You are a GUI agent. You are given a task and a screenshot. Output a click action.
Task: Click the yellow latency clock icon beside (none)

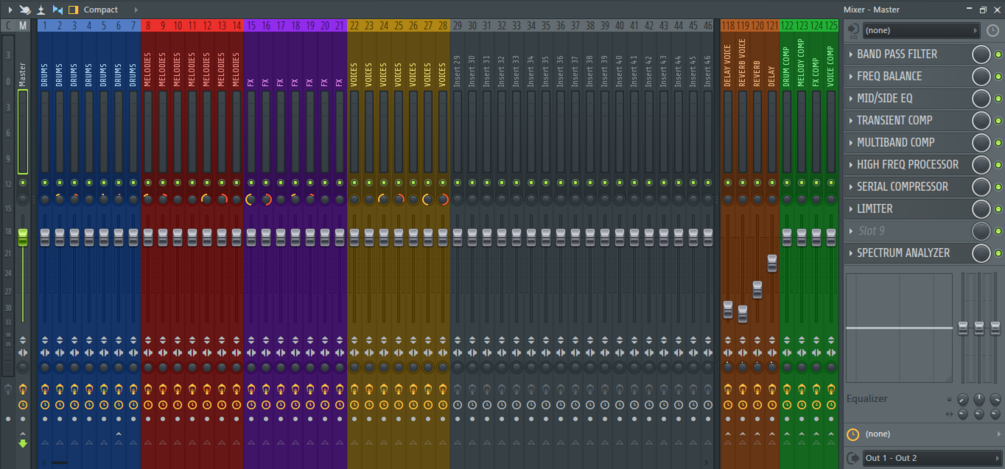852,434
